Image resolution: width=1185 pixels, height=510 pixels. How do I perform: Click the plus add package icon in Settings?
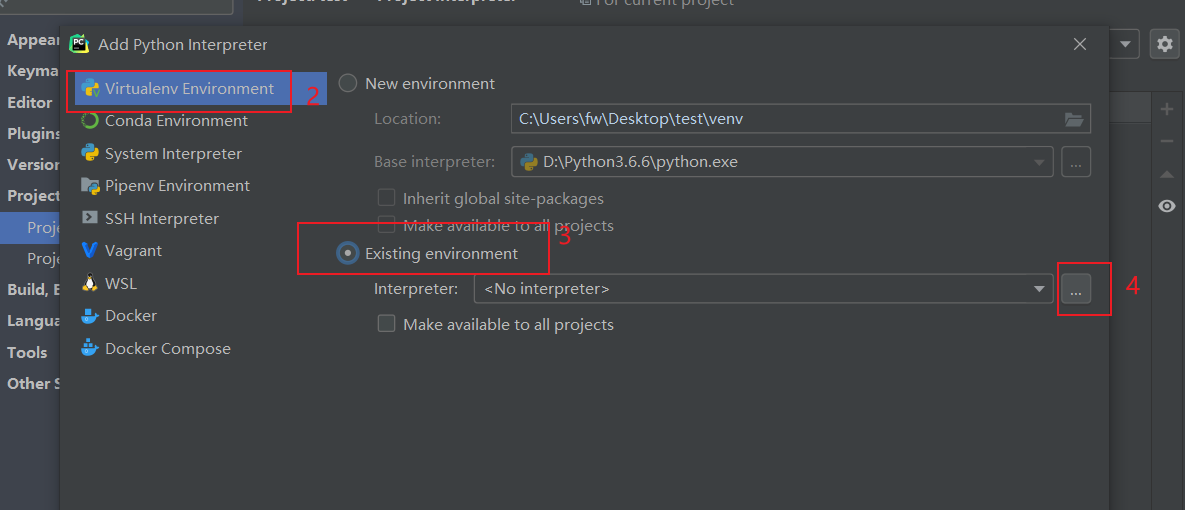click(1166, 110)
